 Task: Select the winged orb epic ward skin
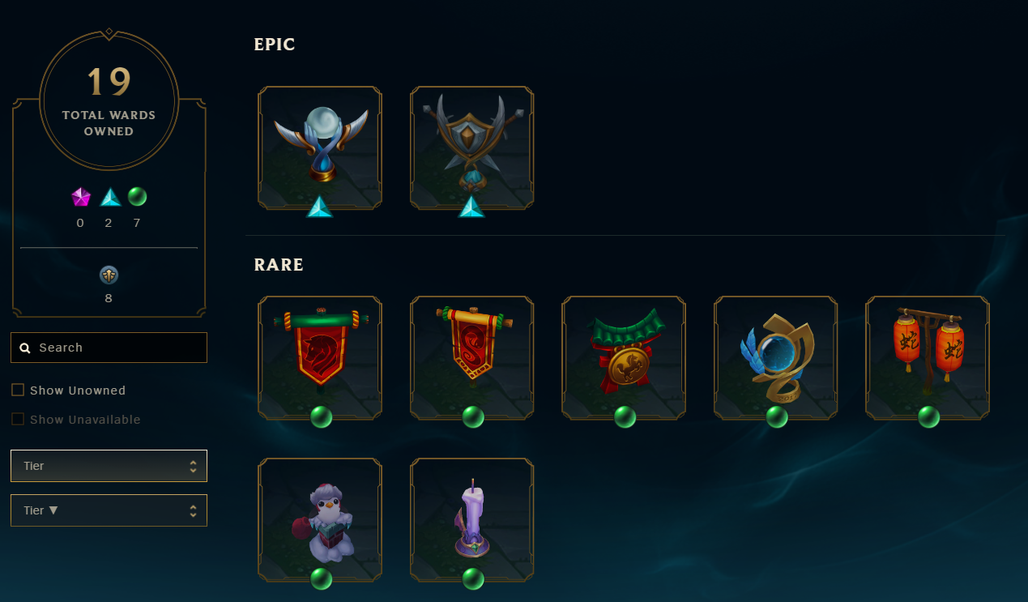pos(320,148)
